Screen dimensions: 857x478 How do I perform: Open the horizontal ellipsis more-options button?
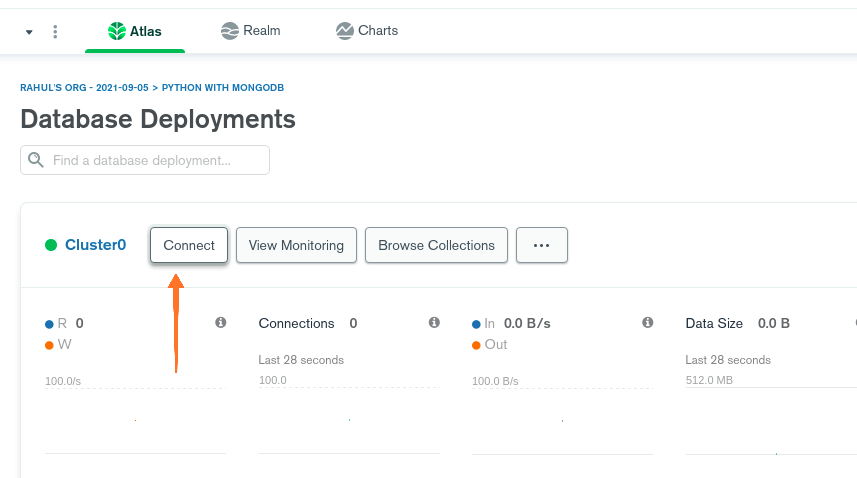(542, 245)
